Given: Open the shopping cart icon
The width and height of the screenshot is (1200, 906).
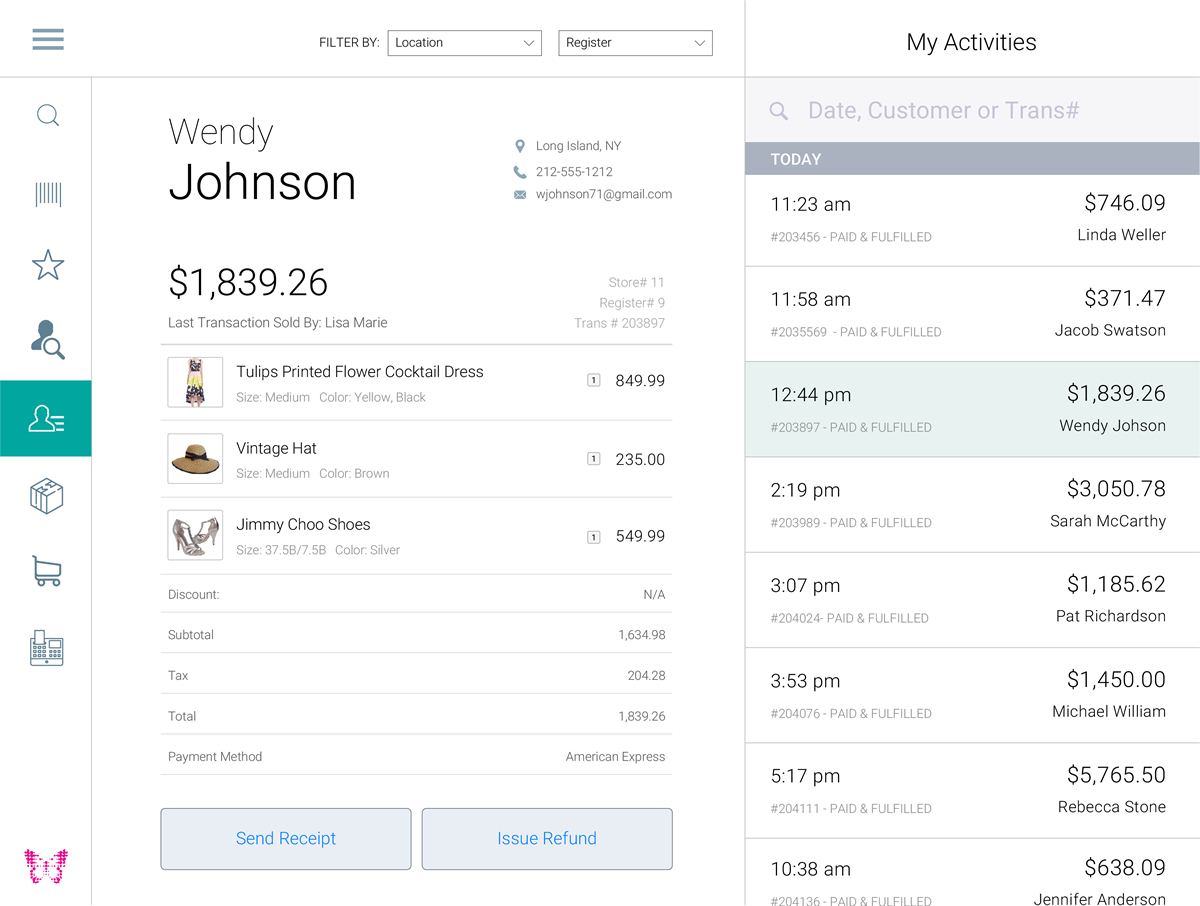Looking at the screenshot, I should coord(47,571).
